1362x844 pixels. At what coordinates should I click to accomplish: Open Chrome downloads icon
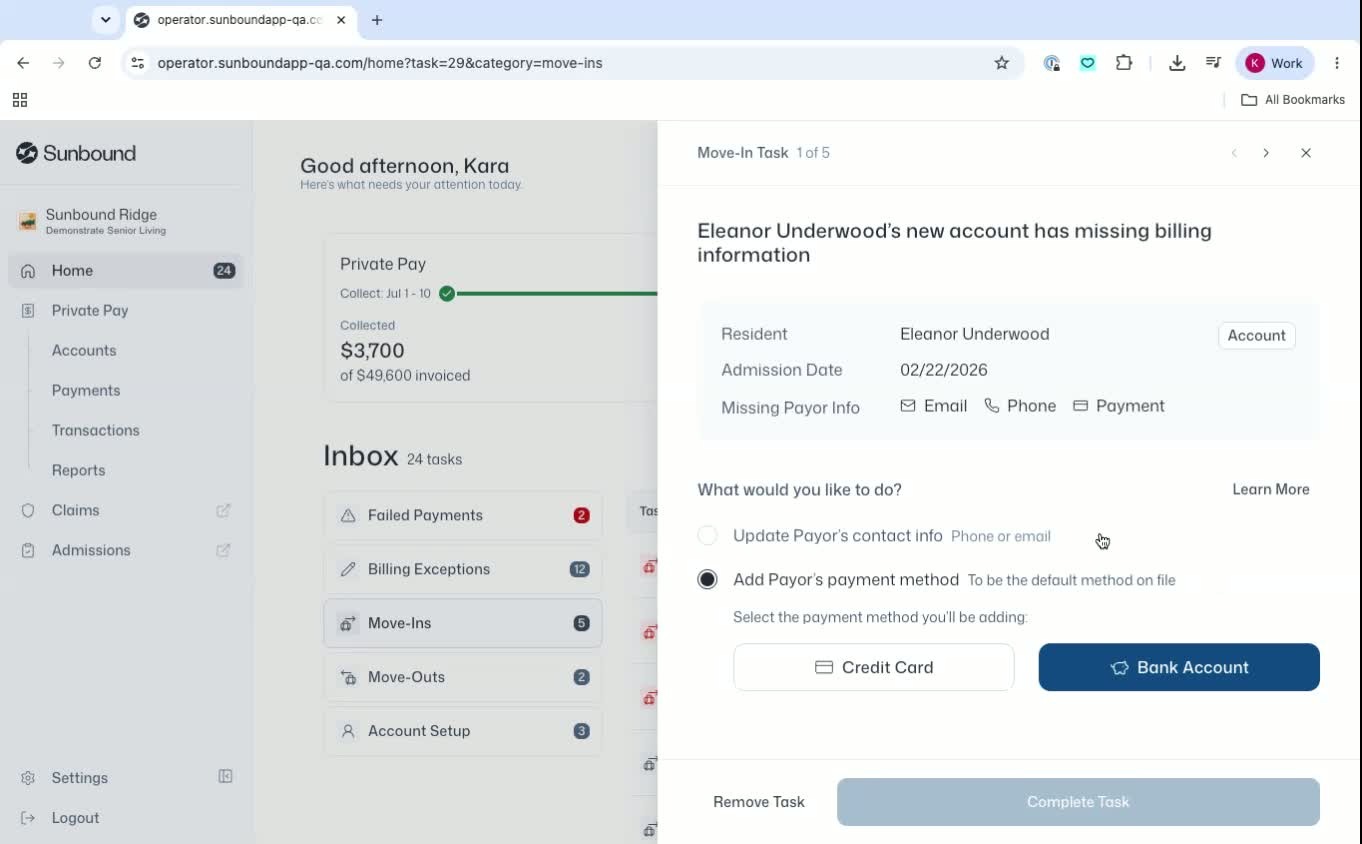click(x=1177, y=63)
